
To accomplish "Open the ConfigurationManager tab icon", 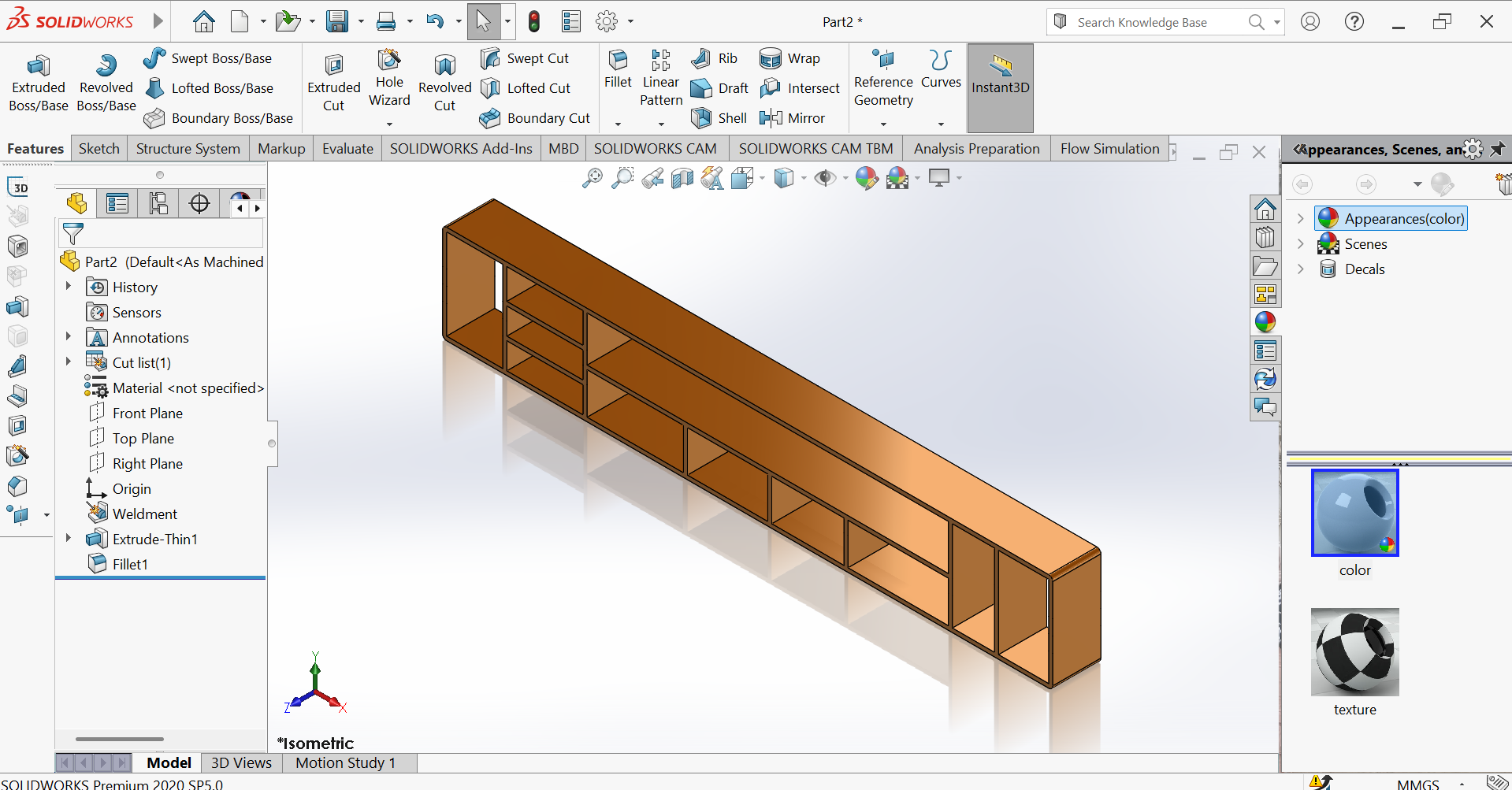I will [158, 204].
